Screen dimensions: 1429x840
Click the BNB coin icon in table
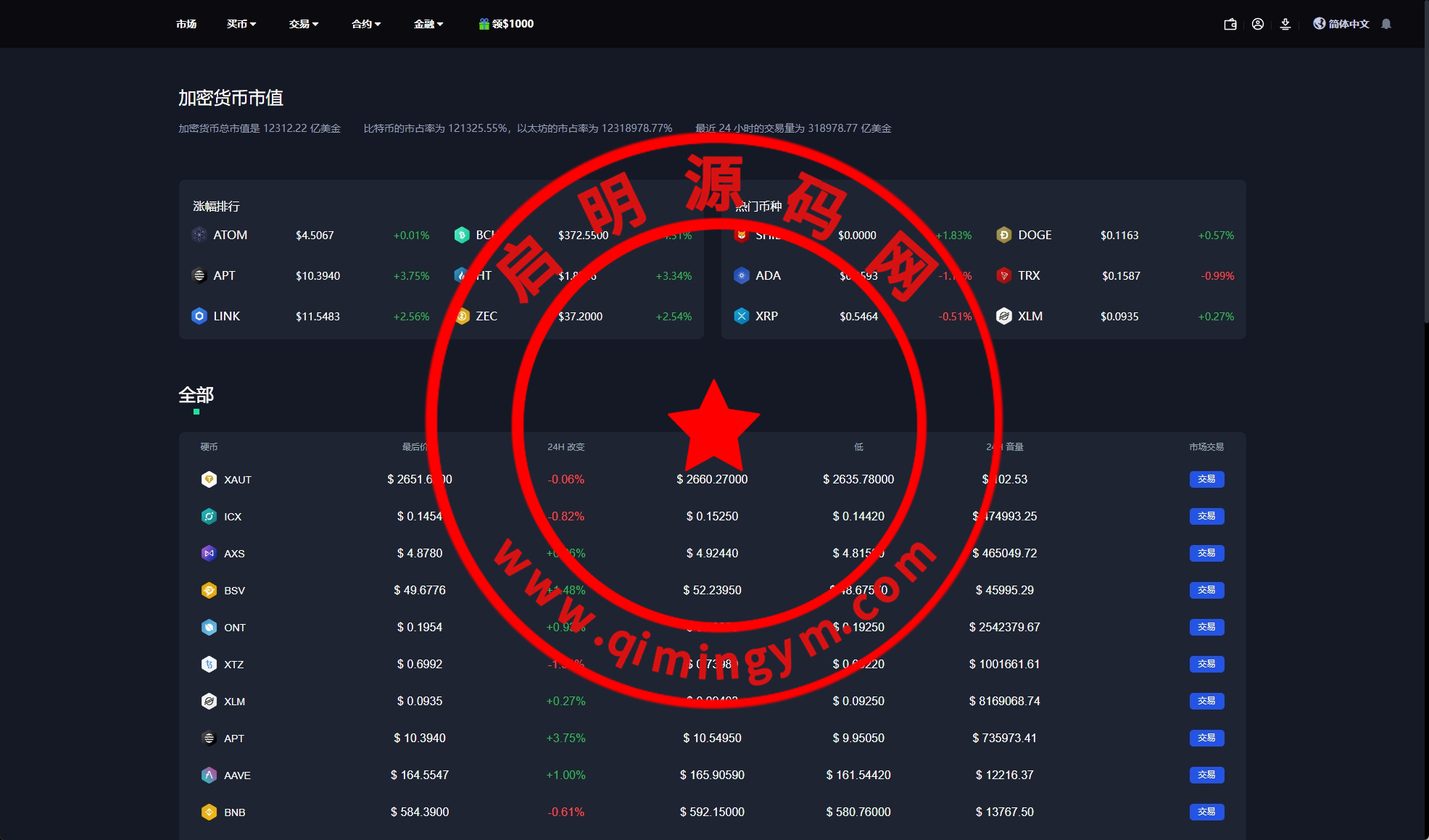tap(209, 812)
